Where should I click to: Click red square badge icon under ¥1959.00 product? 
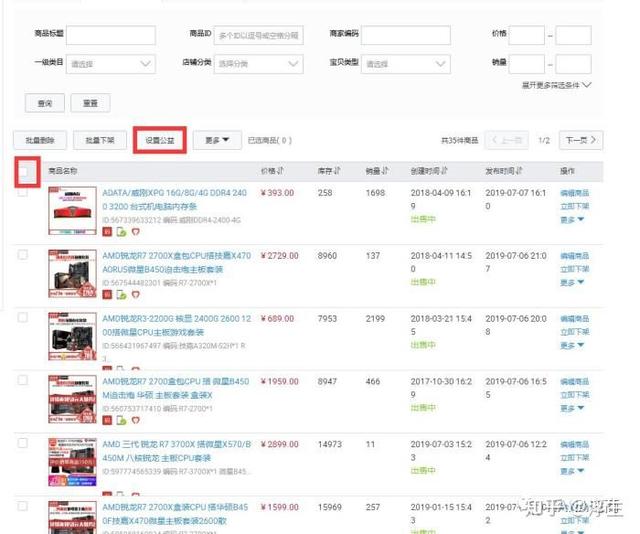point(107,420)
